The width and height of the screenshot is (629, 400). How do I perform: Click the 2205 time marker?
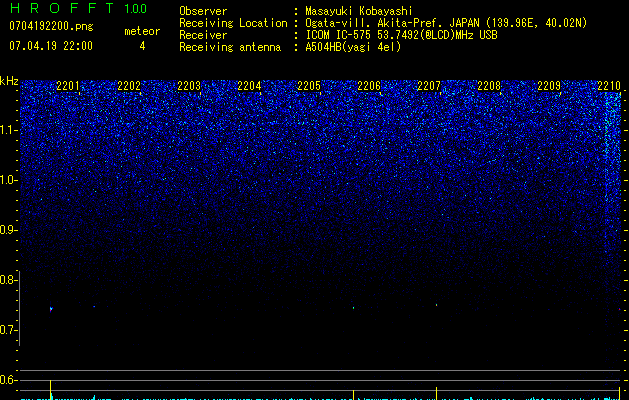tap(309, 85)
